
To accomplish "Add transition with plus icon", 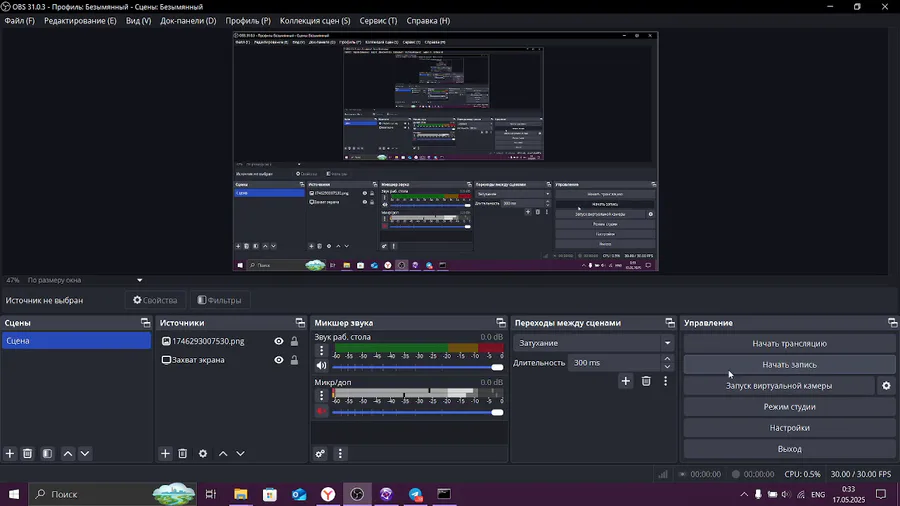I will coord(626,381).
